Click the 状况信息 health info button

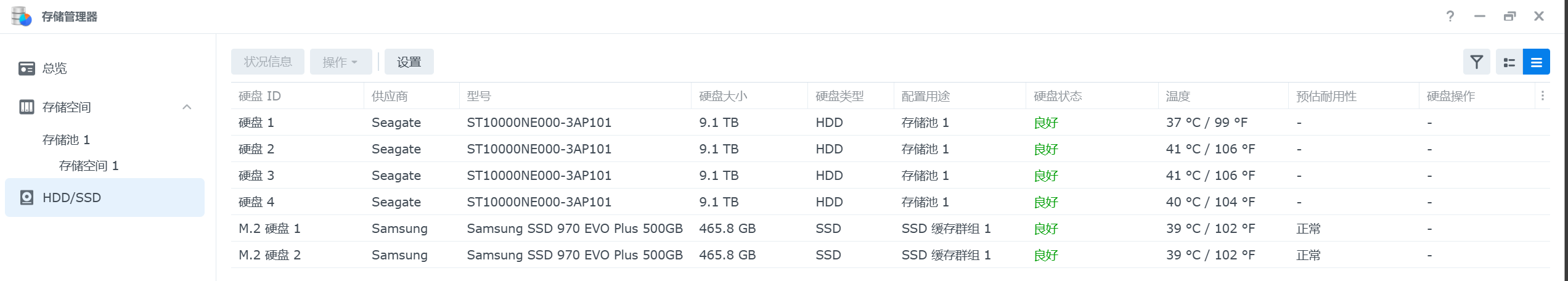click(267, 62)
